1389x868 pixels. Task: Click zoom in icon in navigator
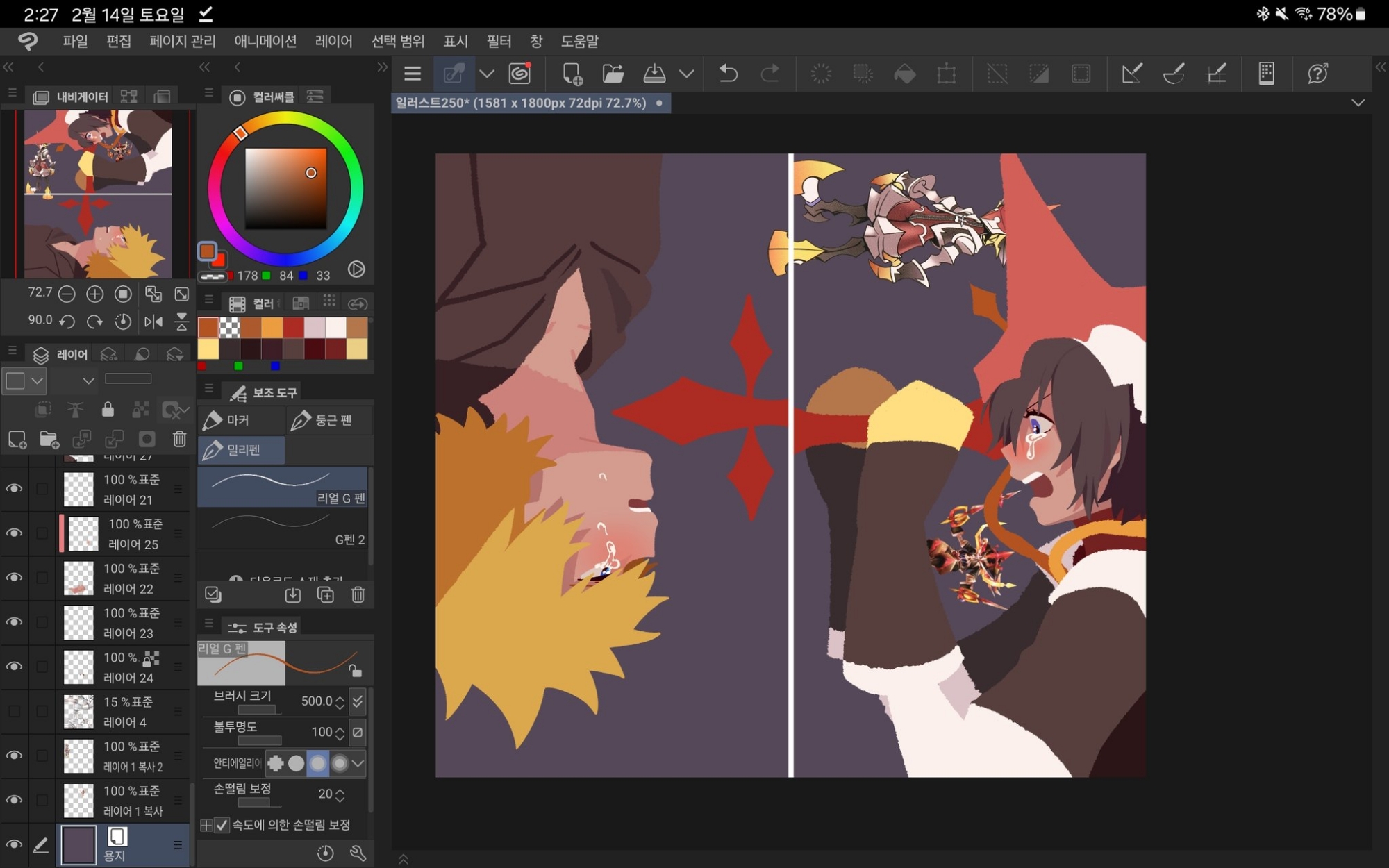(94, 294)
